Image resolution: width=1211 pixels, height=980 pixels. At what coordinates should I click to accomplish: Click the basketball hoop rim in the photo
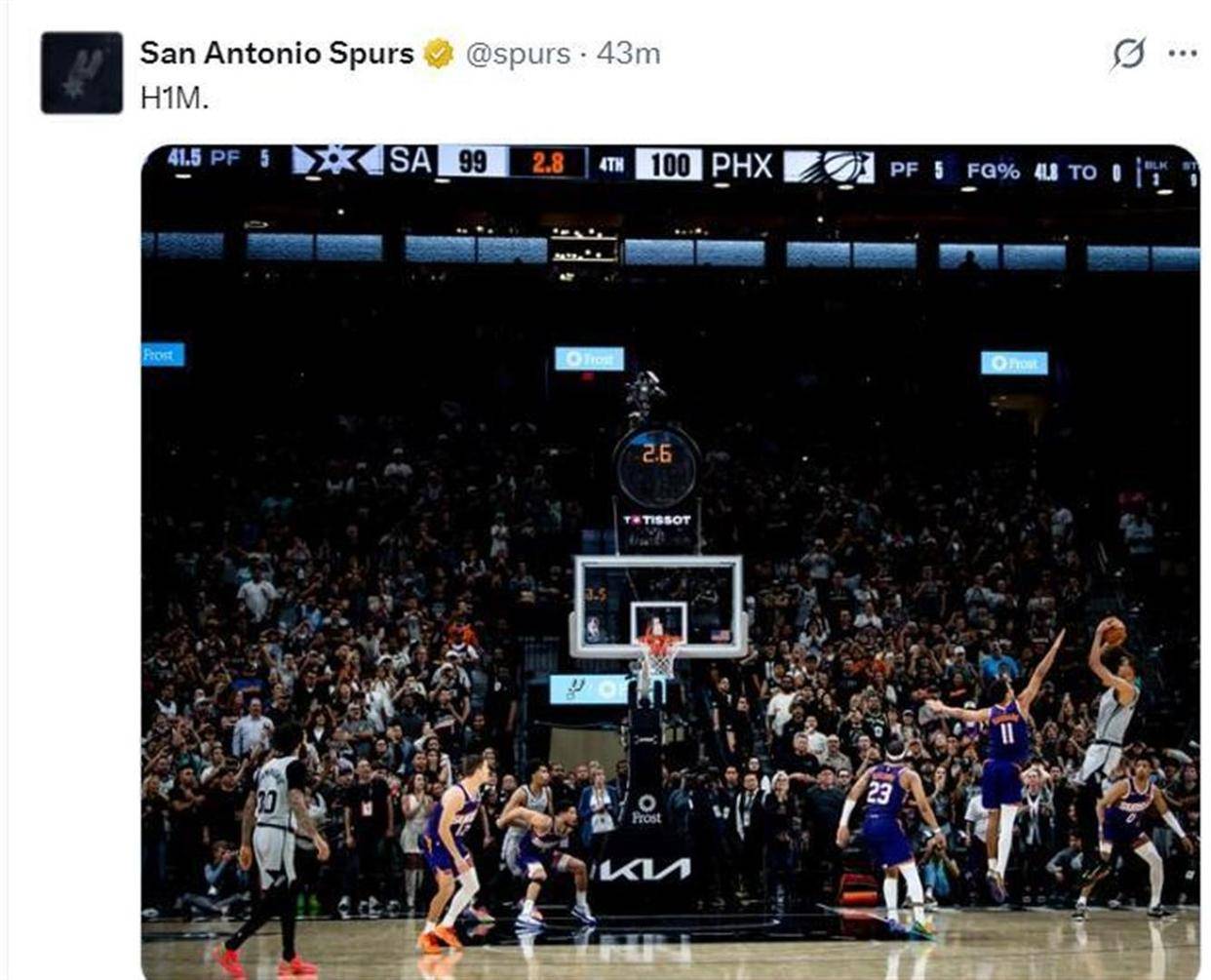point(659,642)
